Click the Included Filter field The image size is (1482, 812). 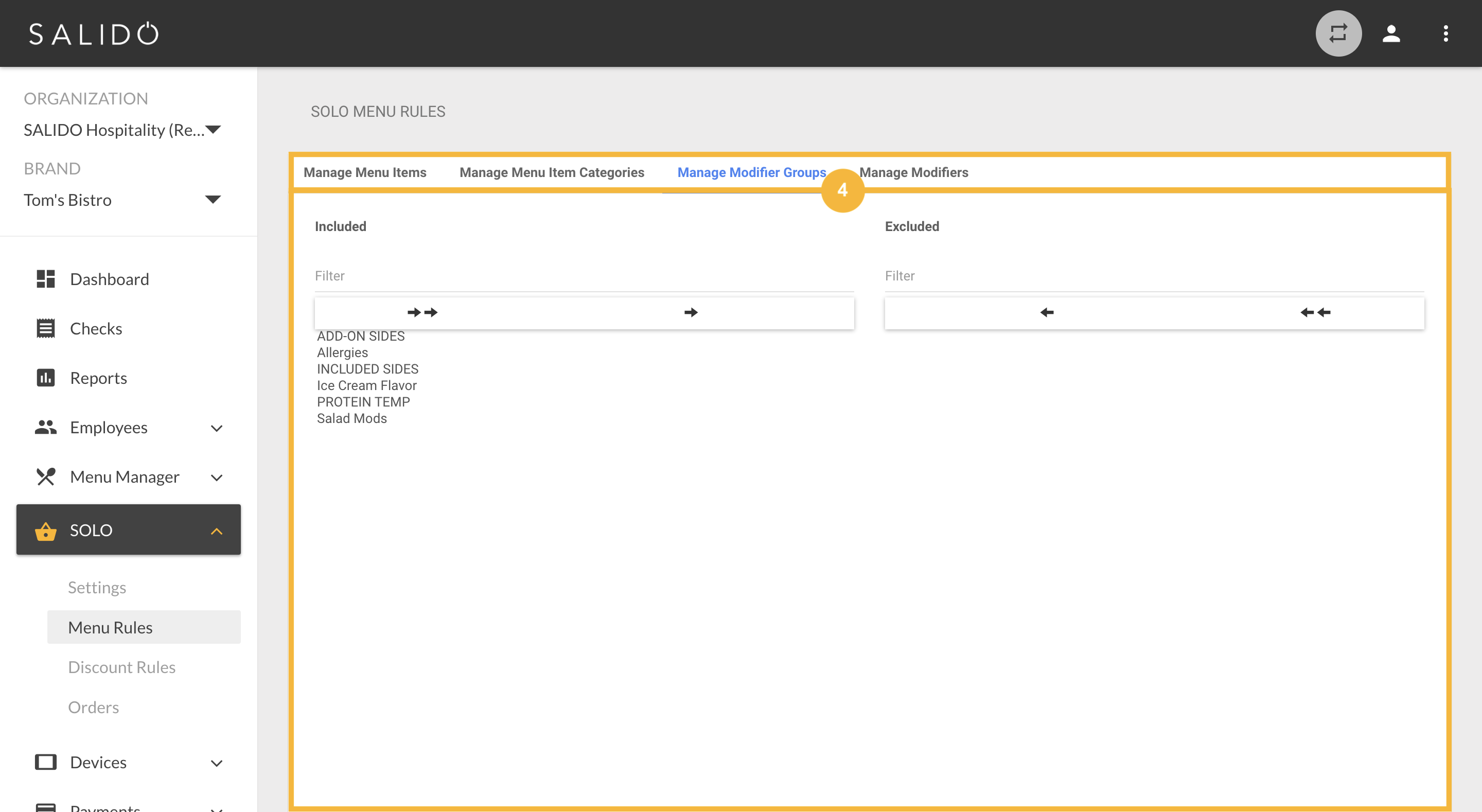tap(584, 276)
